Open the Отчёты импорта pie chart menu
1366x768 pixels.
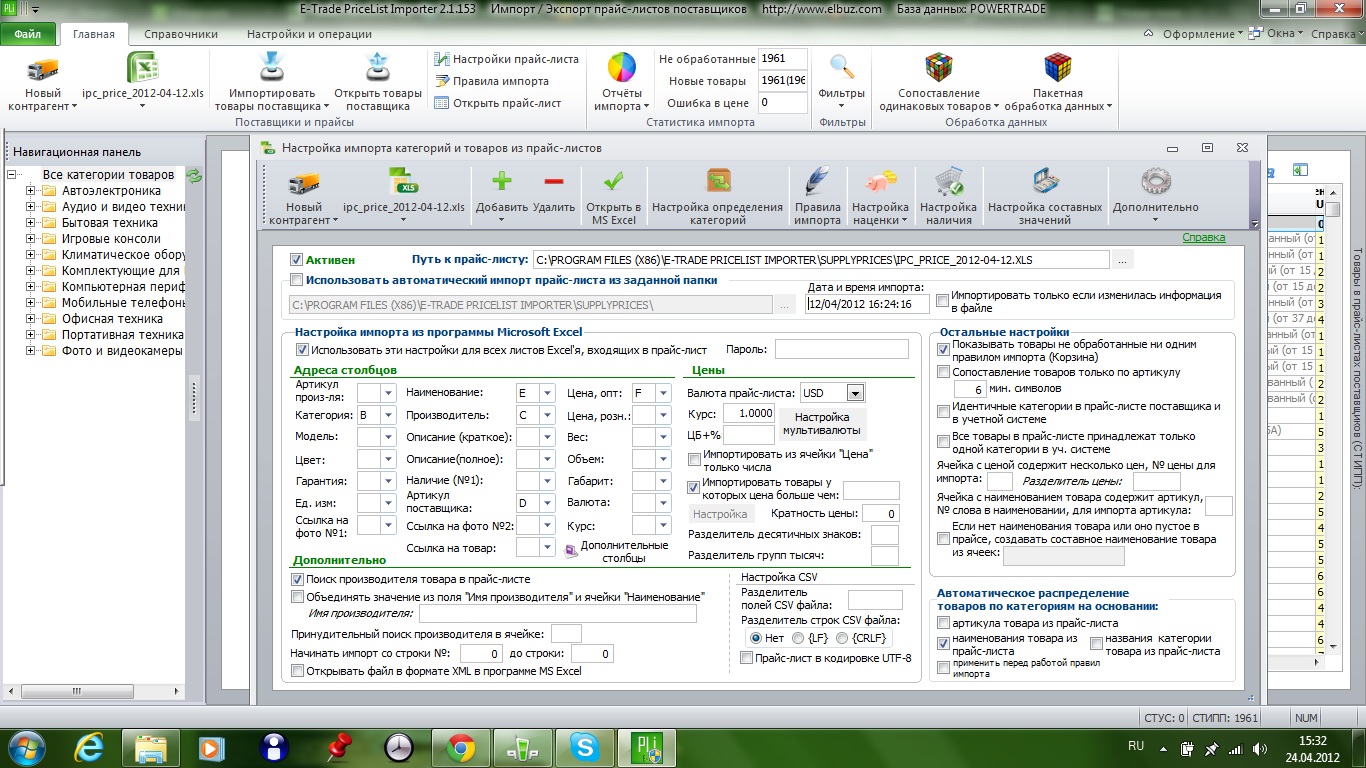click(622, 82)
